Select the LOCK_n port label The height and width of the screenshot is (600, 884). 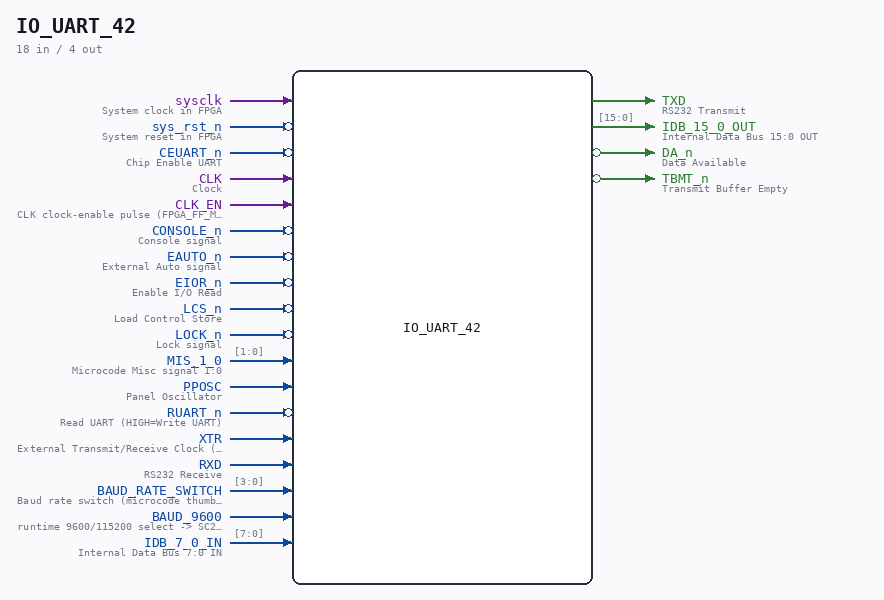coord(198,334)
